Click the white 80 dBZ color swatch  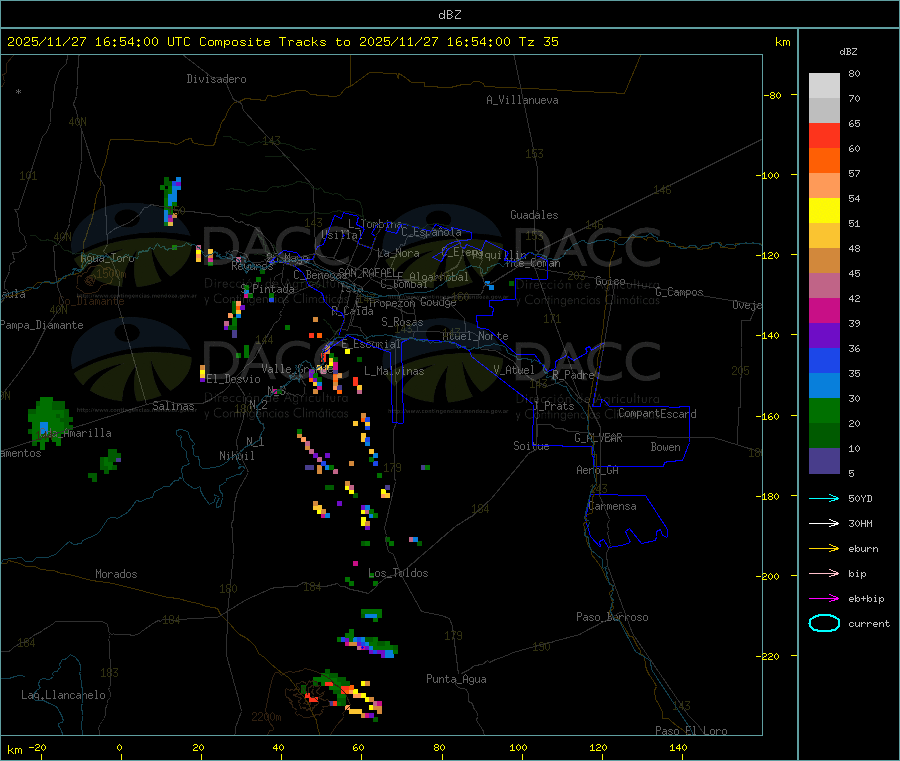pos(824,86)
